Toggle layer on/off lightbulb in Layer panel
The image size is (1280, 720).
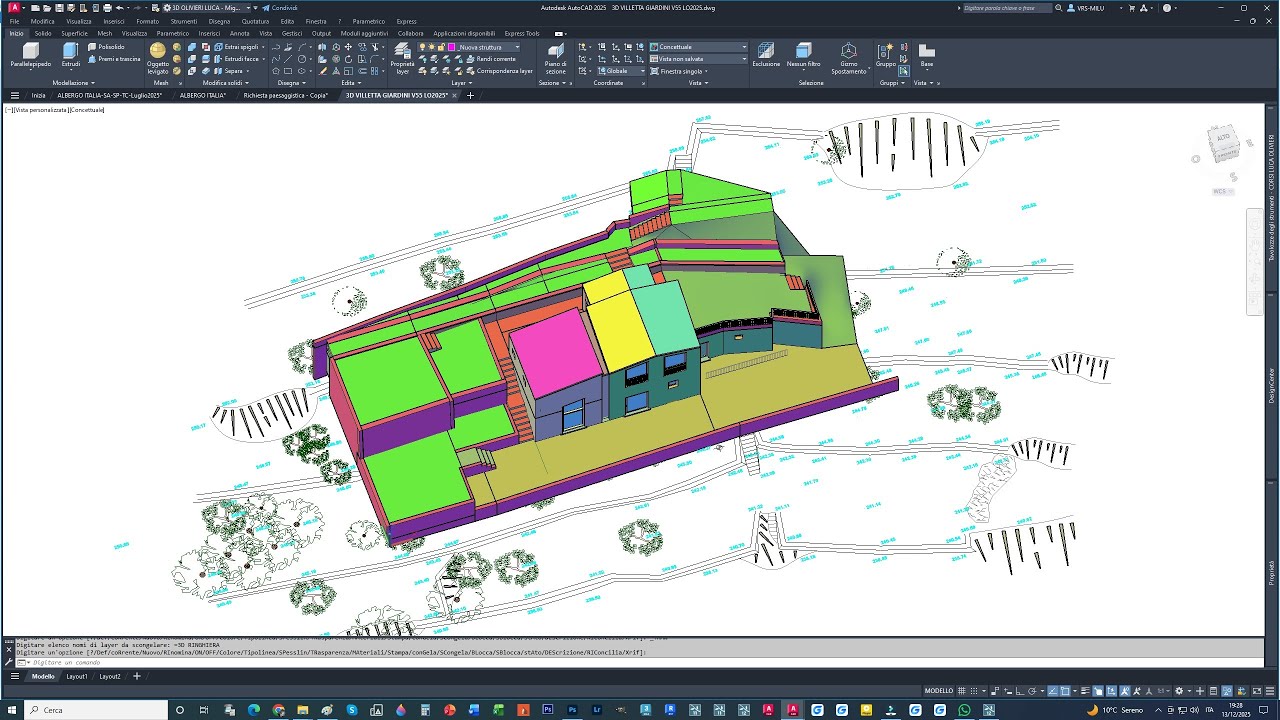tap(422, 47)
